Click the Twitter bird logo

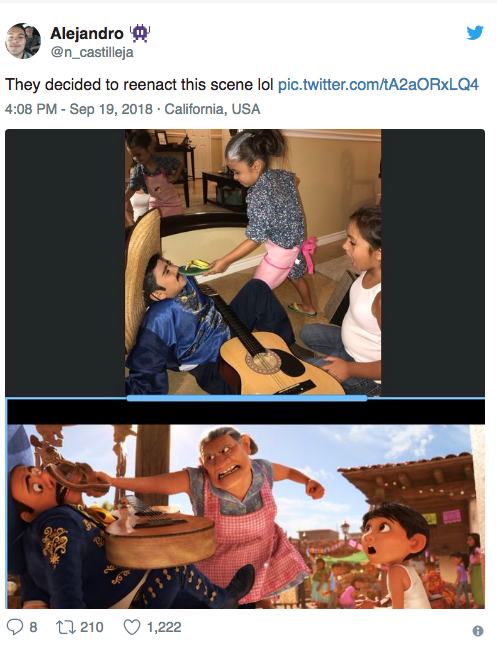pyautogui.click(x=475, y=32)
